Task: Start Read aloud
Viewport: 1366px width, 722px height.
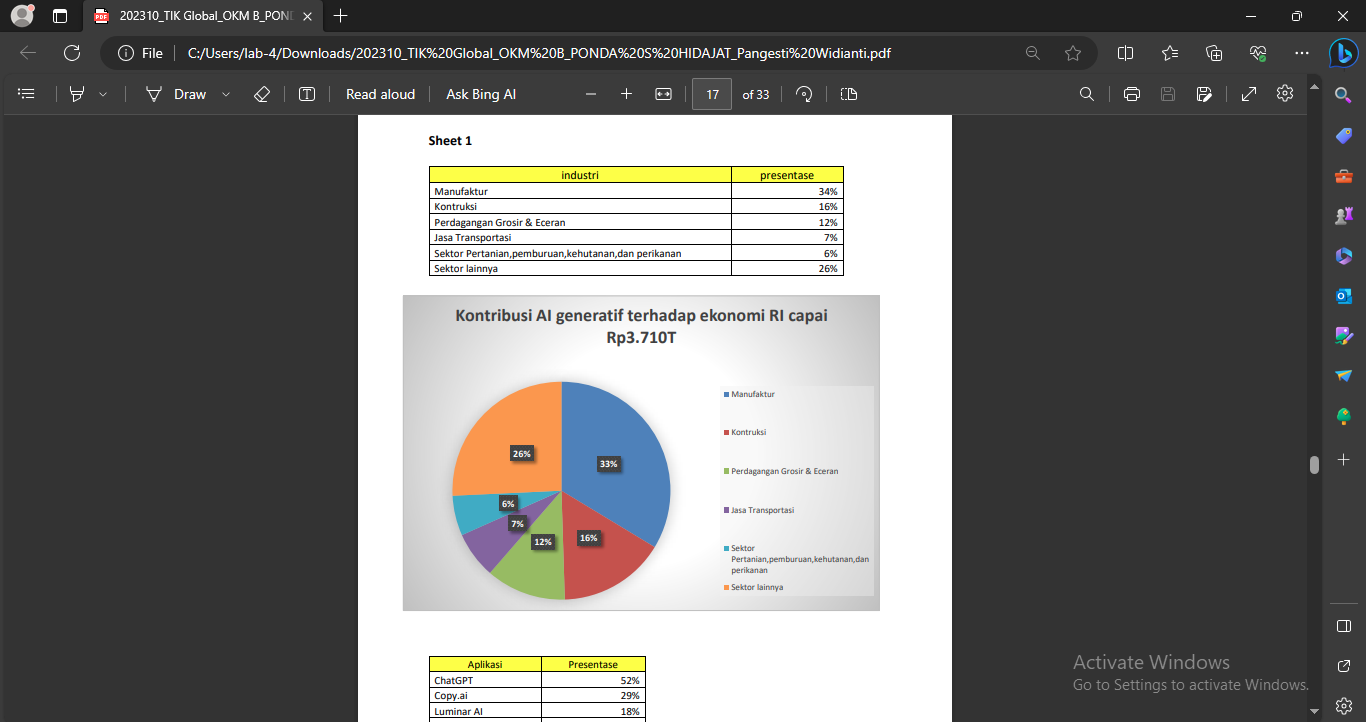Action: click(x=380, y=94)
